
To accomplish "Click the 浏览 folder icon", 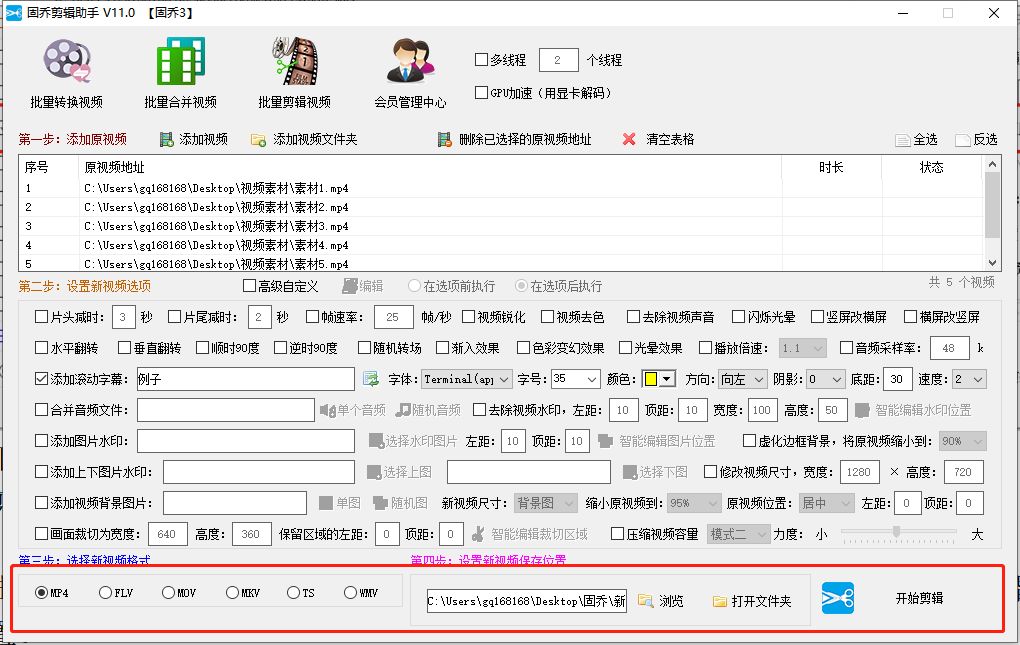I will tap(645, 601).
